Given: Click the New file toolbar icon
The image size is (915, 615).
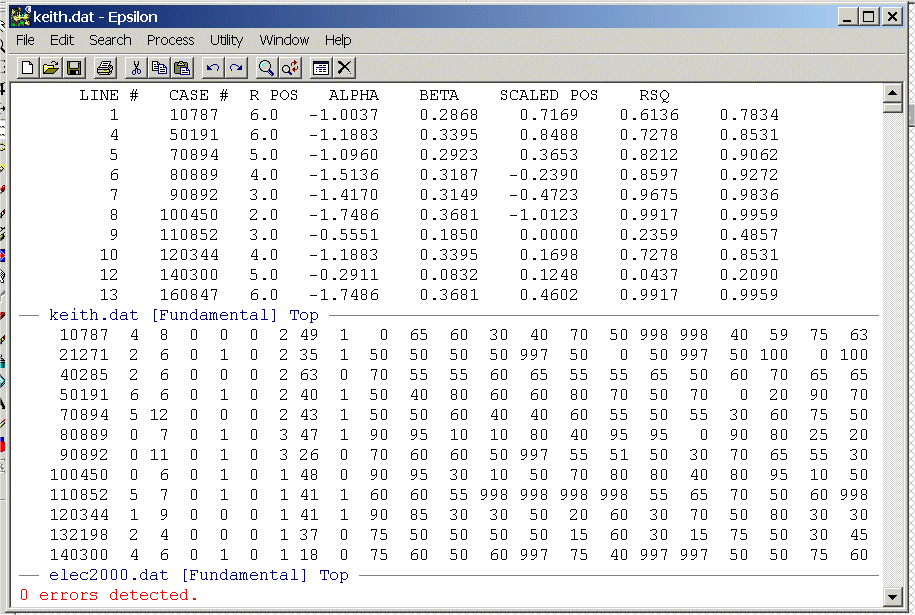Looking at the screenshot, I should tap(27, 68).
